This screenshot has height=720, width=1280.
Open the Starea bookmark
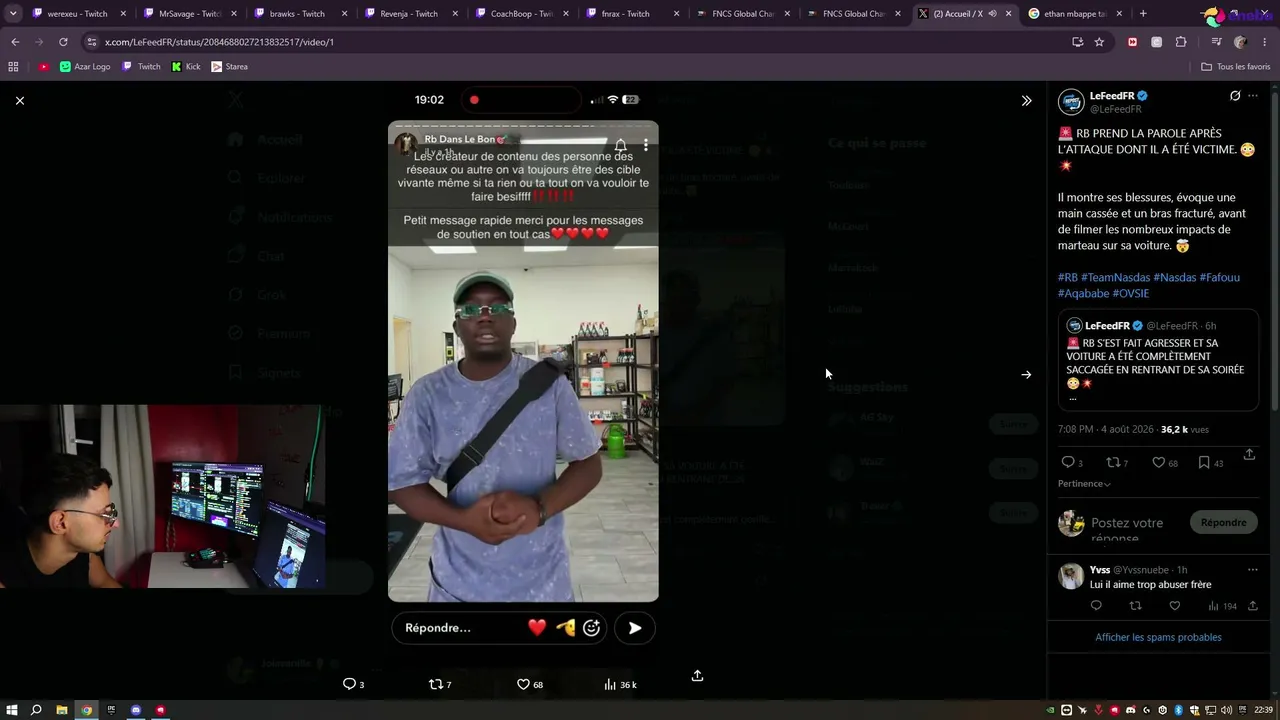pos(229,67)
